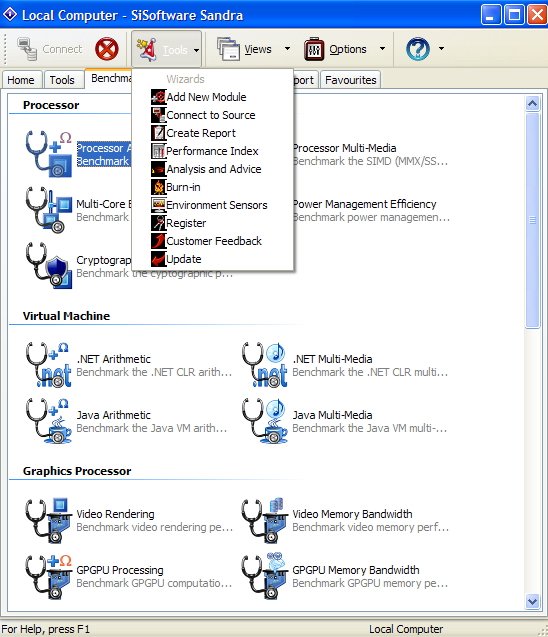Open Processor Multi-Media benchmark

(x=344, y=148)
